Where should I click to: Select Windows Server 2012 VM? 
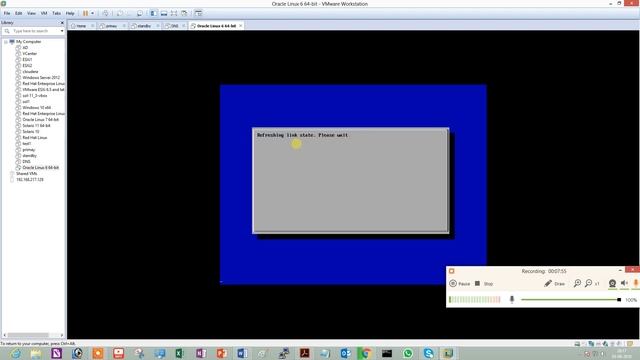point(41,78)
